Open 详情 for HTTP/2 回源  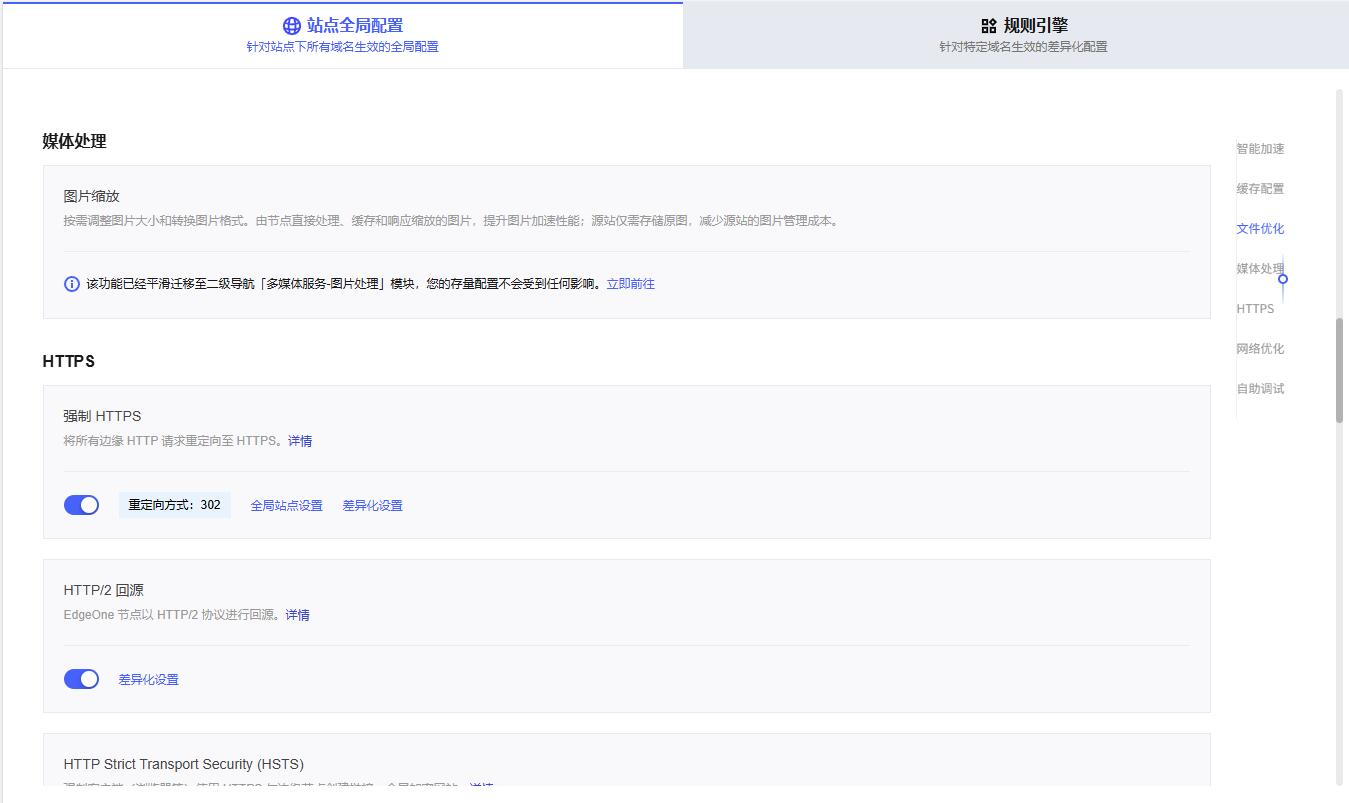coord(297,615)
